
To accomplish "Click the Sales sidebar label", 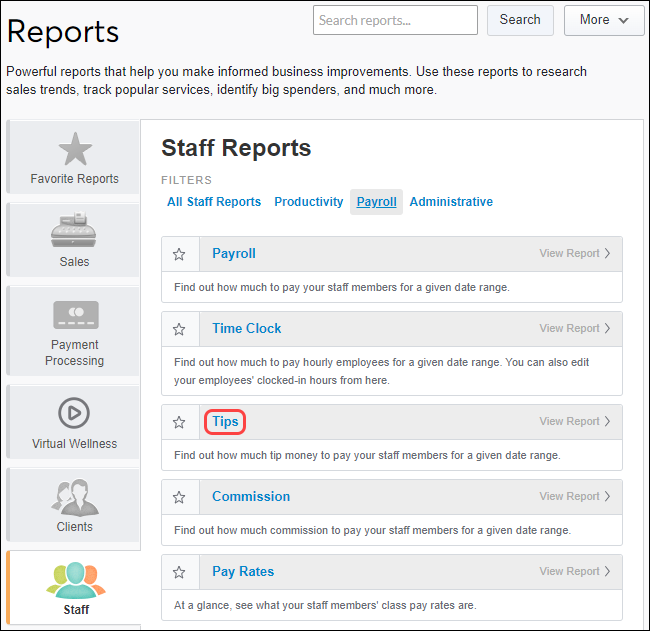I will tap(74, 262).
